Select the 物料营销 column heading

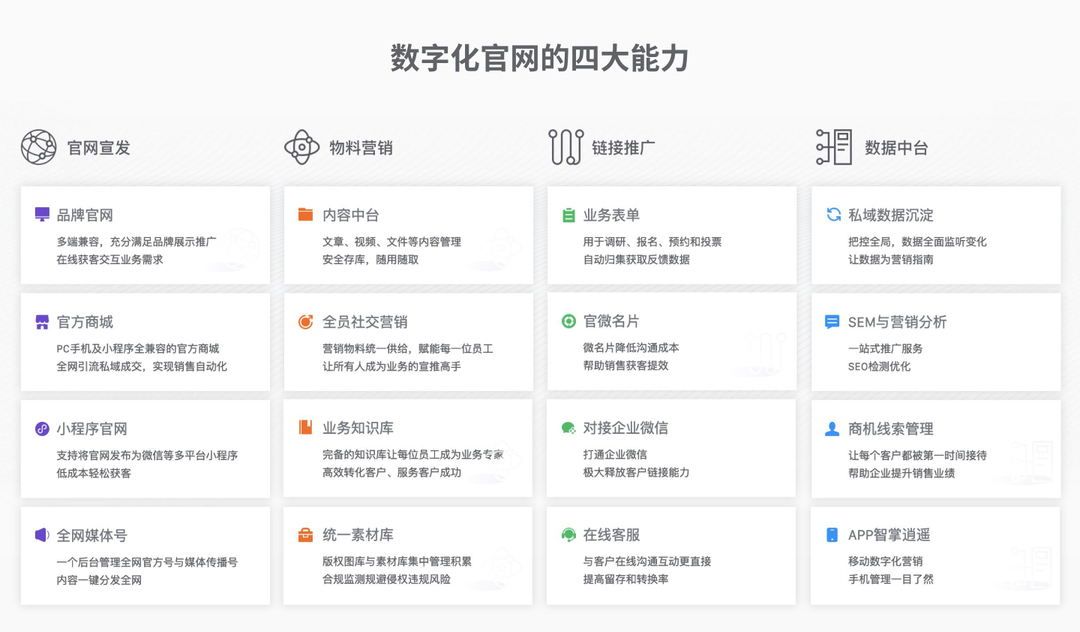361,147
